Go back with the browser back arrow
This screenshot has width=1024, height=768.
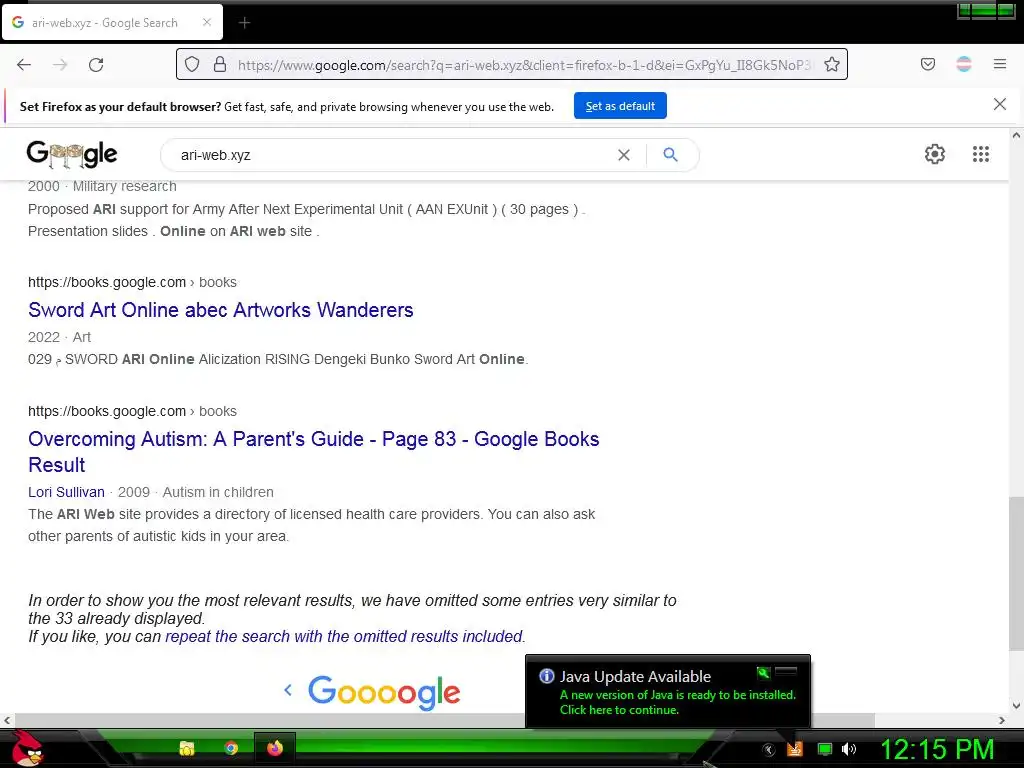pyautogui.click(x=24, y=65)
